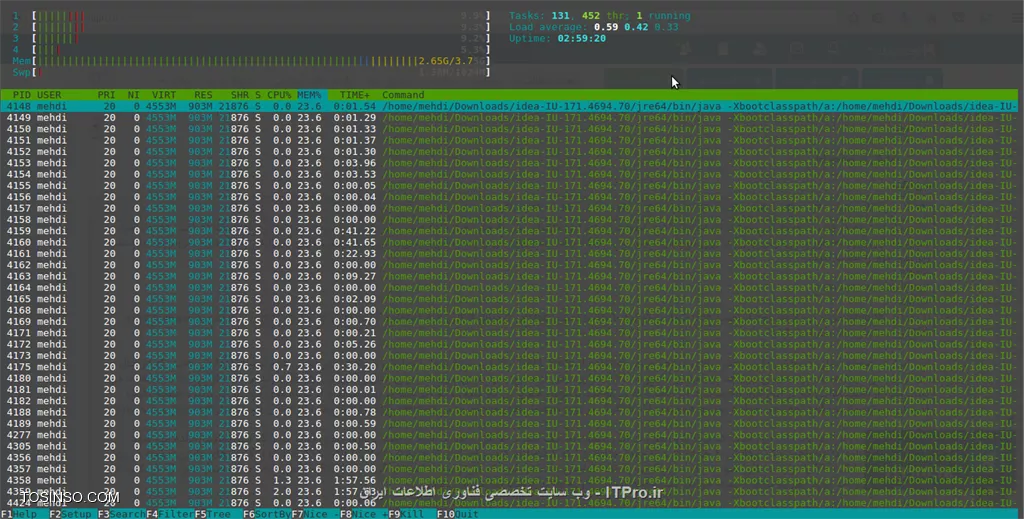Select process row with PID 4155
1024x519 pixels.
[x=509, y=185]
